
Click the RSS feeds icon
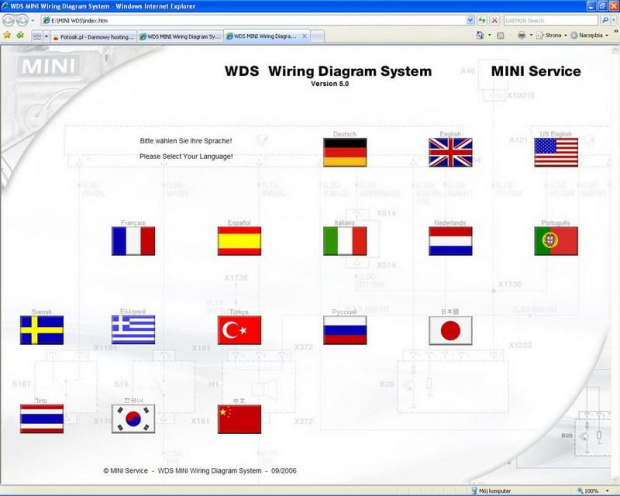tap(501, 36)
